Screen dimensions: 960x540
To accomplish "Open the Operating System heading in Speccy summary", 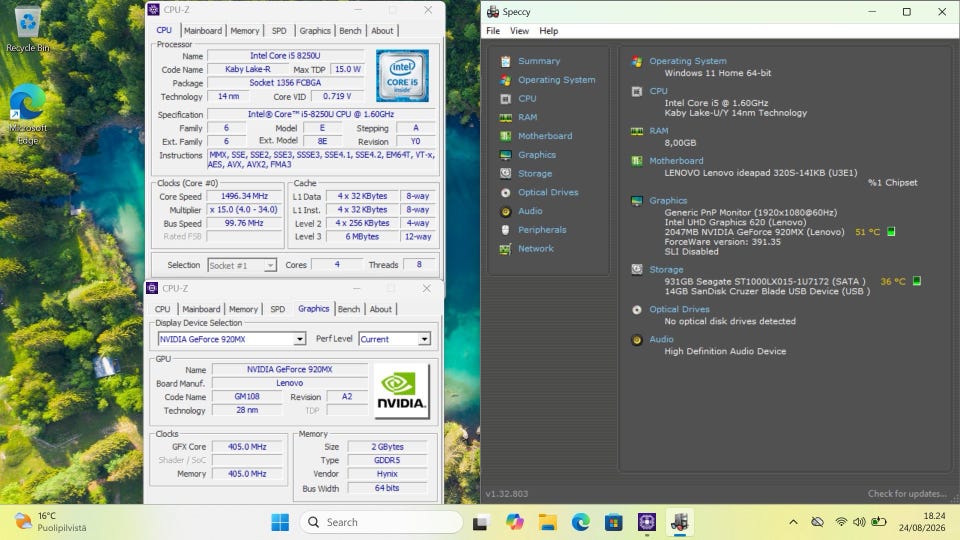I will tap(688, 61).
